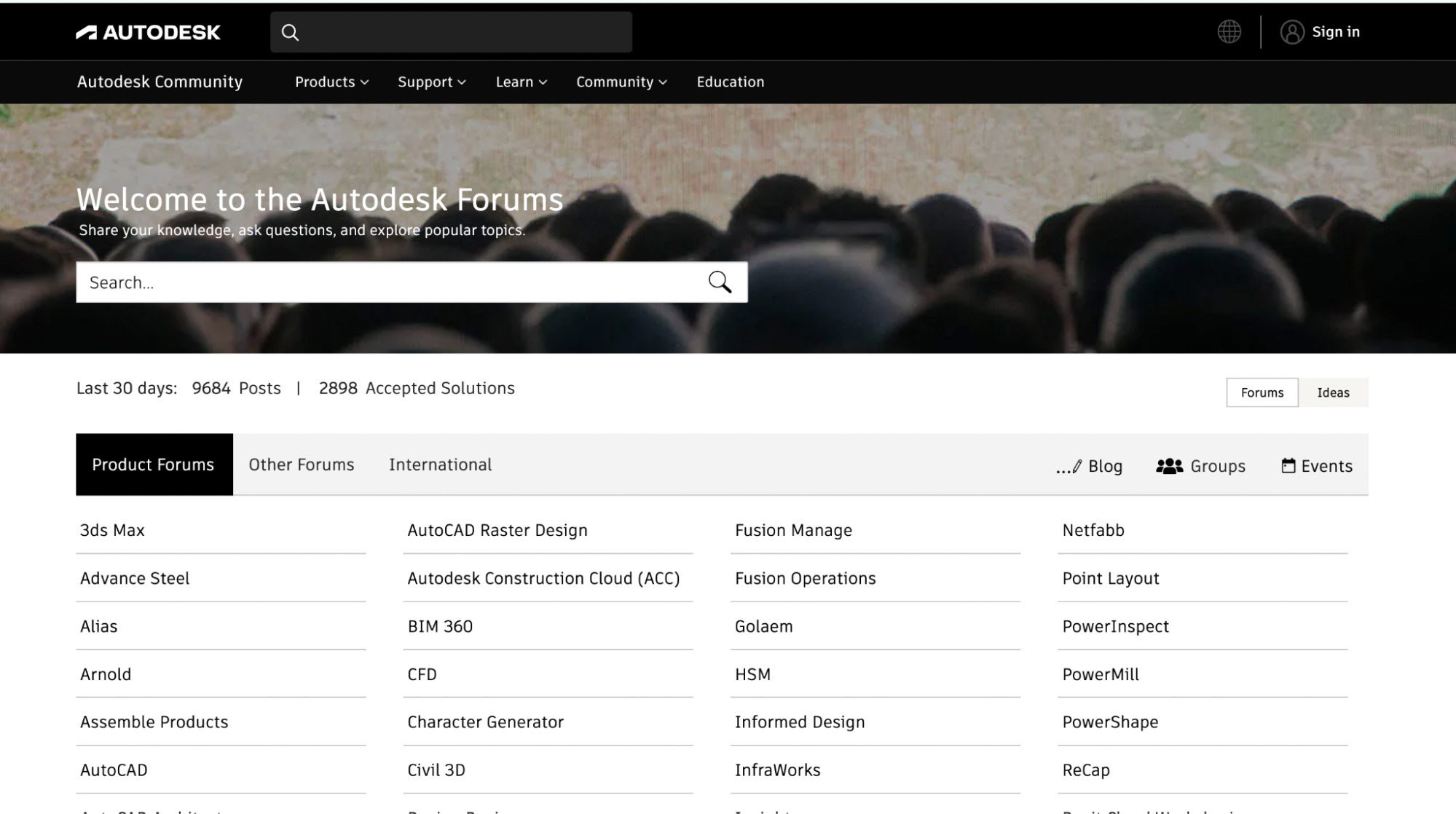Click the magnifier icon in top search bar
Screen dimensions: 1456x814
pyautogui.click(x=290, y=32)
